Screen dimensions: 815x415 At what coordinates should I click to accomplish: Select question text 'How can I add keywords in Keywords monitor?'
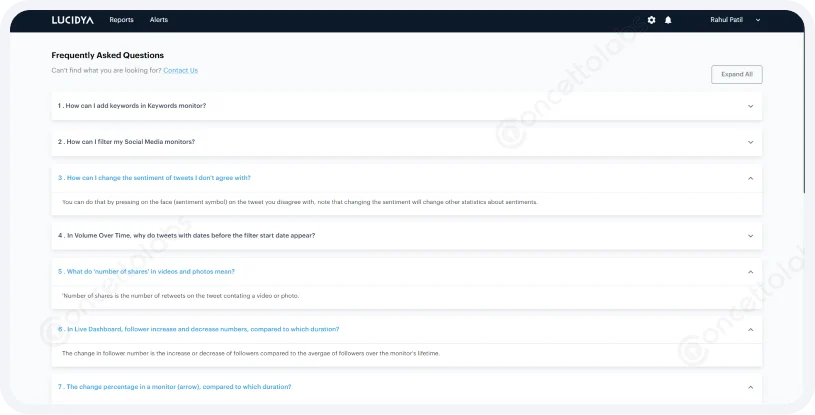[136, 106]
